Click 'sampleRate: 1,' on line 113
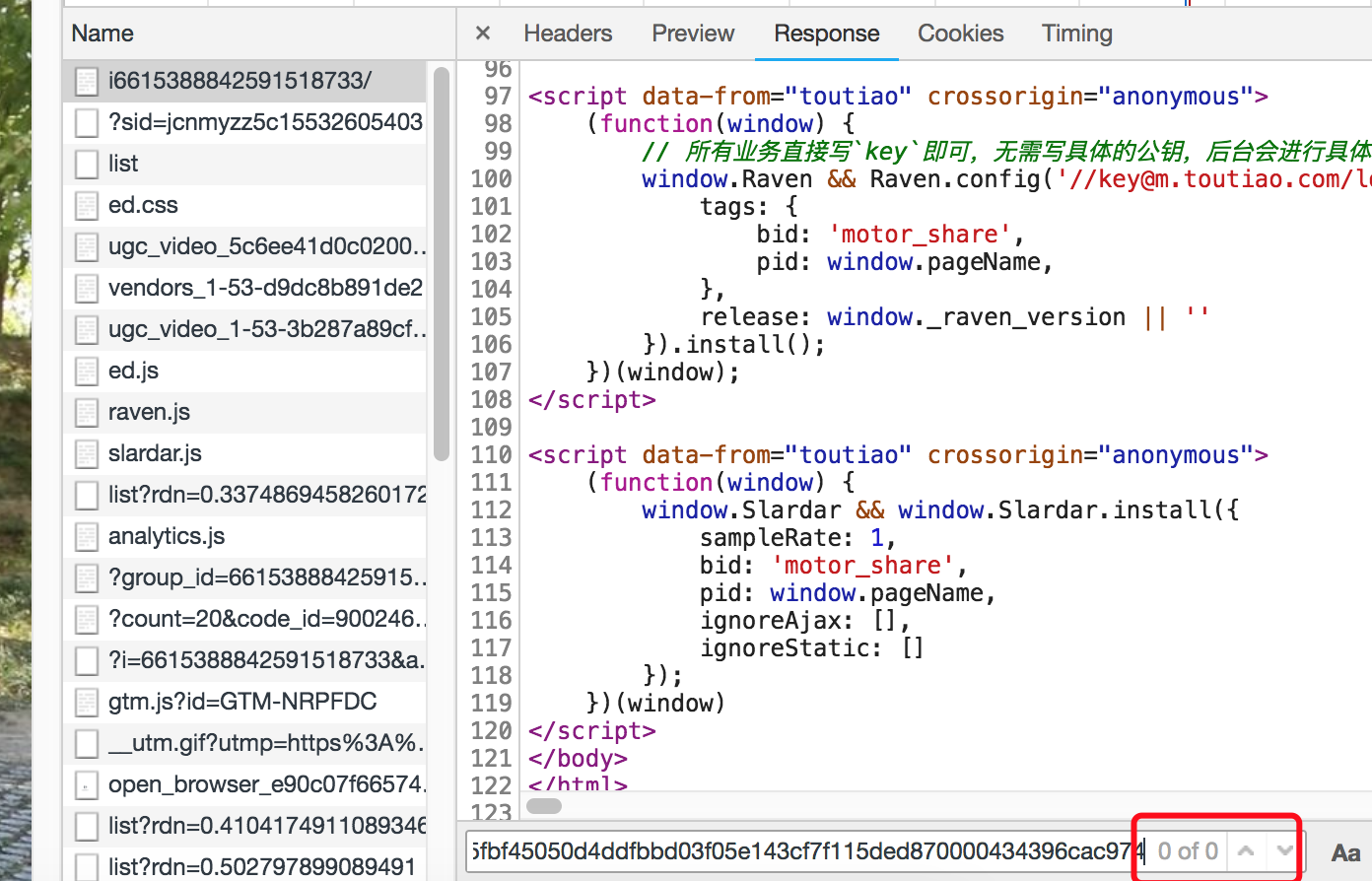The width and height of the screenshot is (1372, 881). point(798,538)
